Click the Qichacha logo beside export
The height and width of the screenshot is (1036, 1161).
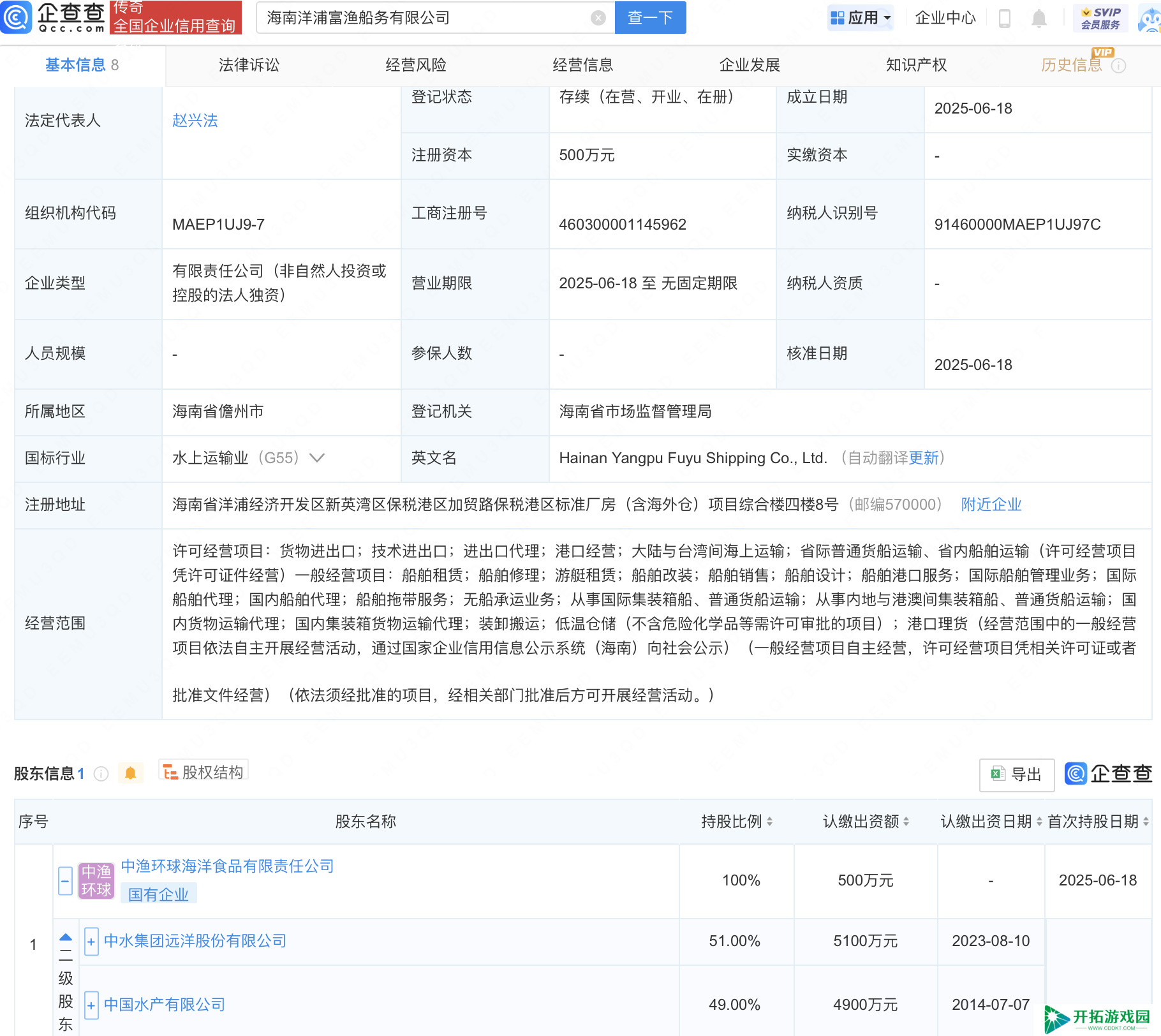point(1109,774)
